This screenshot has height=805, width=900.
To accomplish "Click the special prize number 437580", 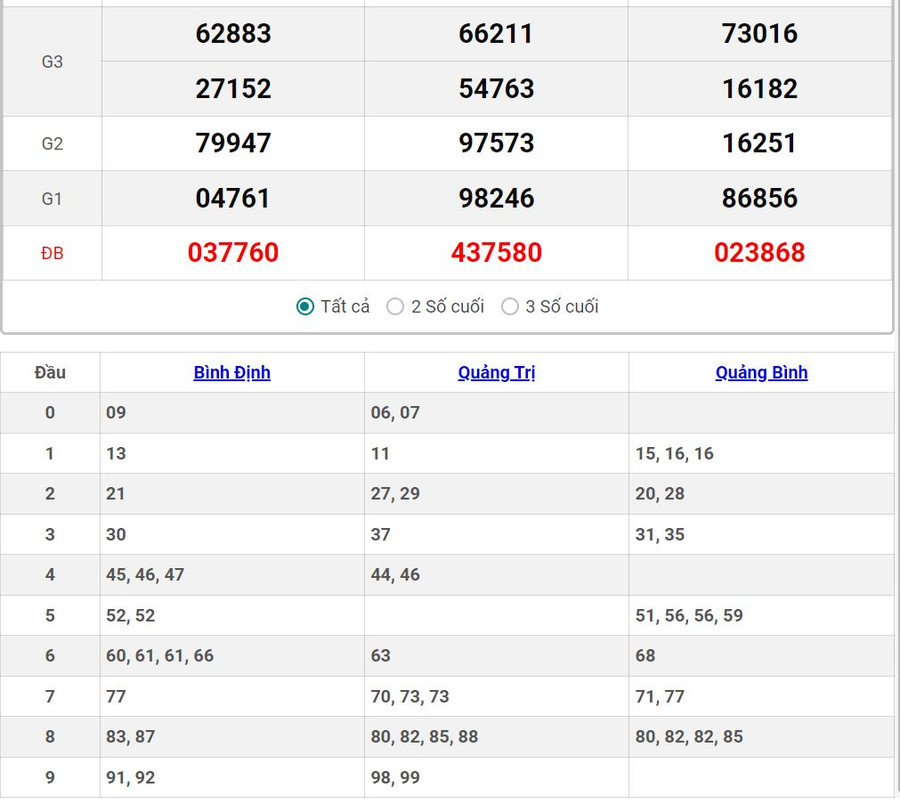I will pos(496,253).
